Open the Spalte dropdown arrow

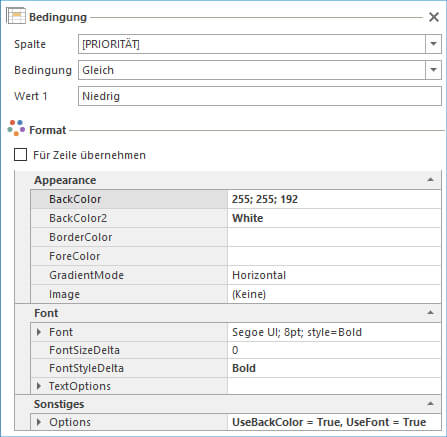pyautogui.click(x=433, y=44)
